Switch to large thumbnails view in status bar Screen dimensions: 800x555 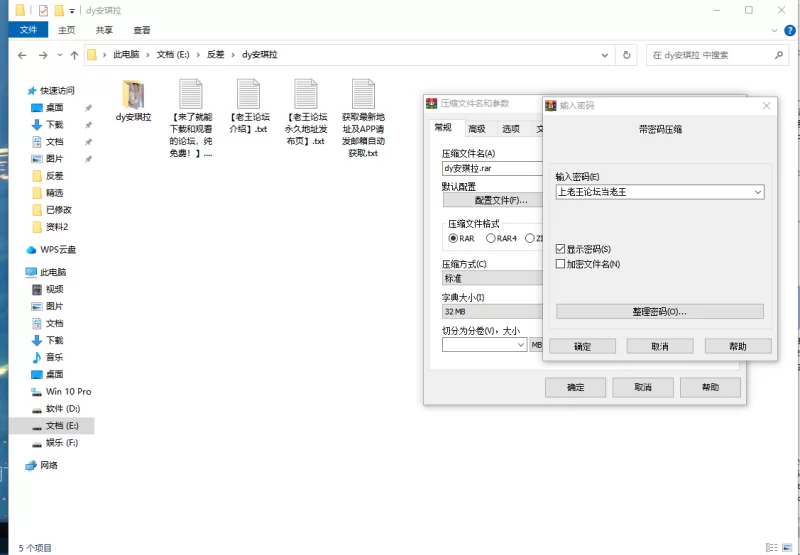pyautogui.click(x=786, y=548)
